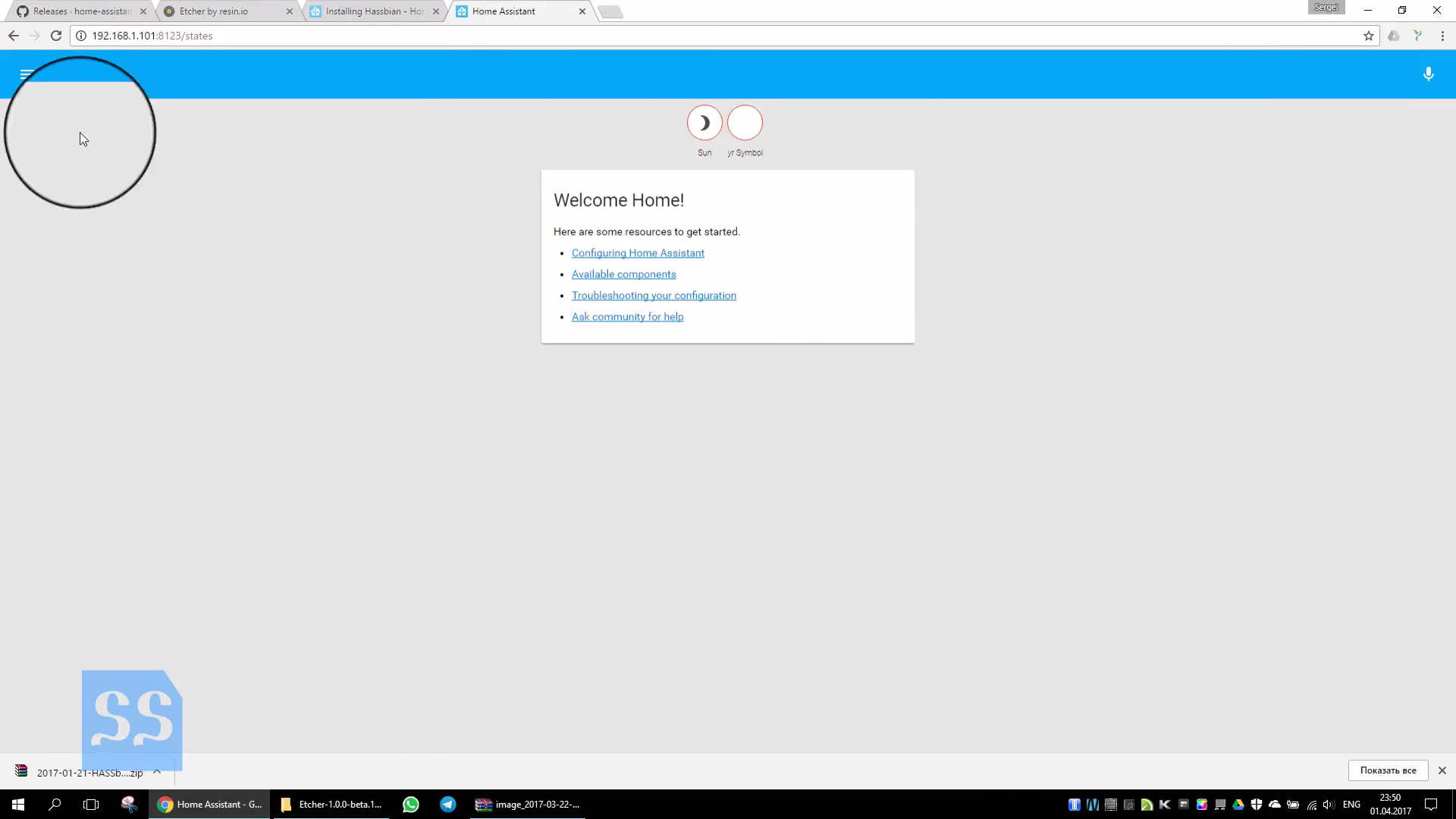The height and width of the screenshot is (819, 1456).
Task: Switch ENG input language indicator
Action: (1351, 805)
